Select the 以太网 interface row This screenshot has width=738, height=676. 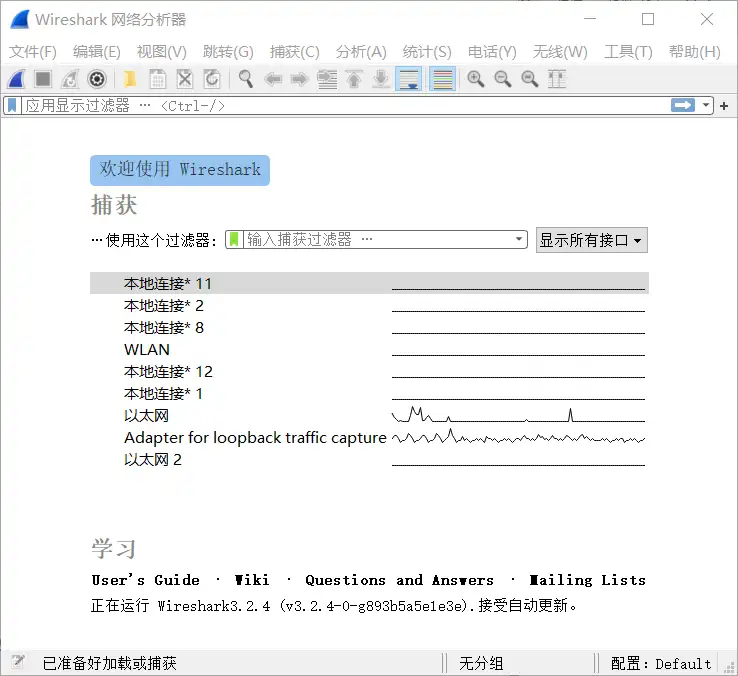pos(147,416)
